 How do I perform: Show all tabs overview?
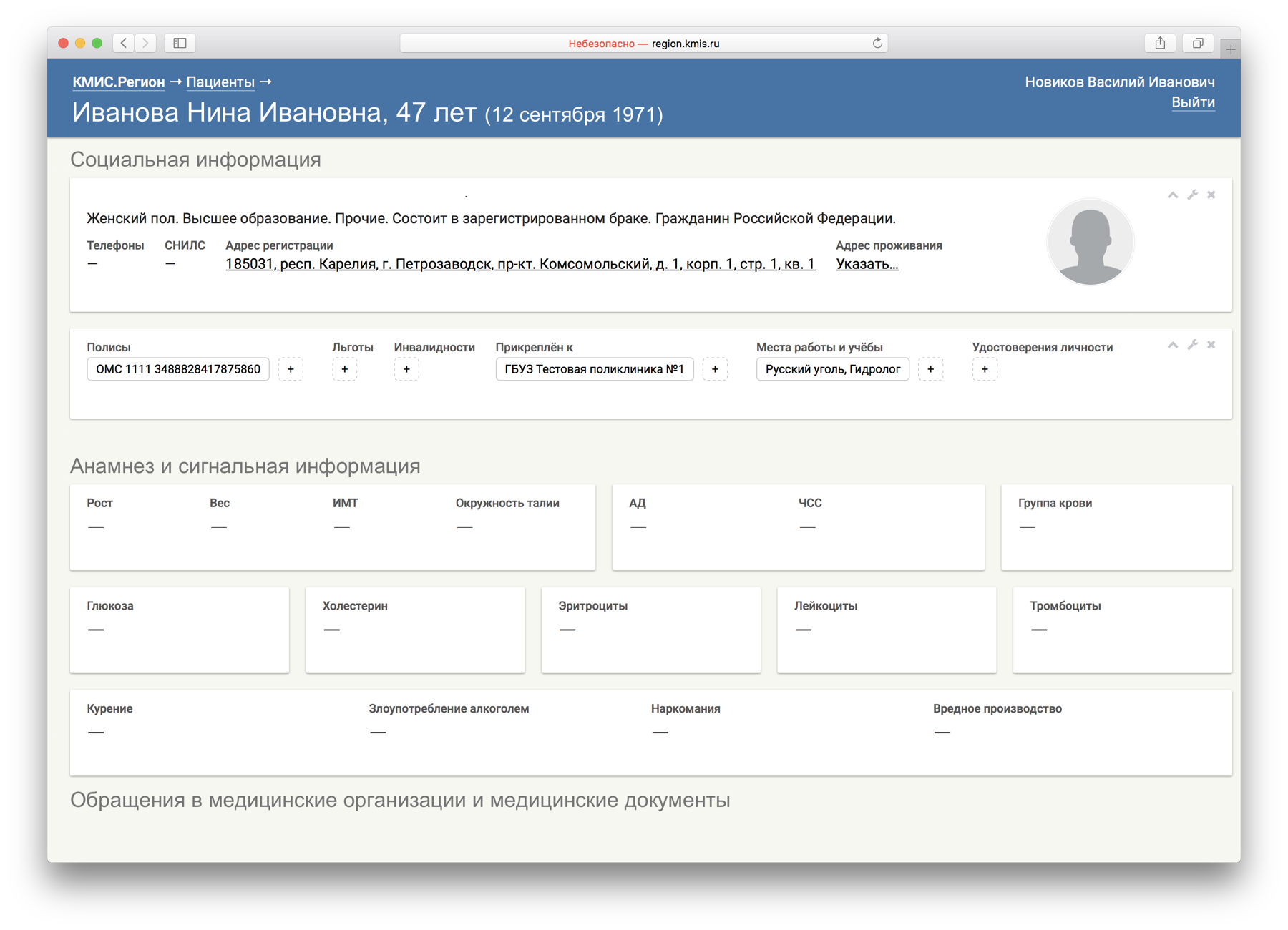tap(1197, 43)
